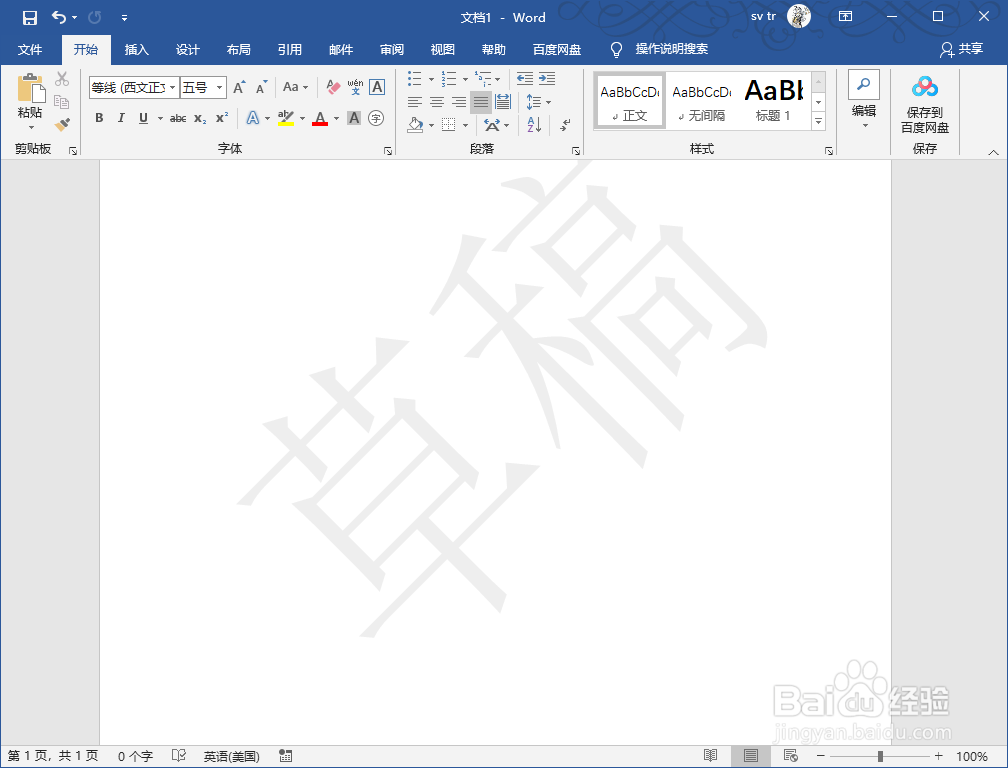Increase paragraph indent

(x=547, y=78)
